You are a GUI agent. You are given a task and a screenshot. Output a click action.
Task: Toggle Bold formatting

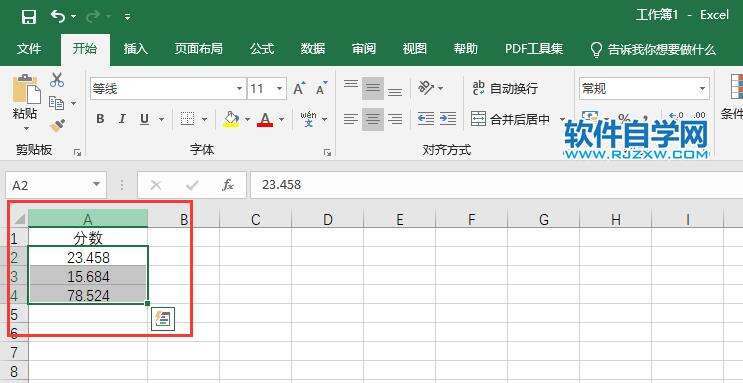[100, 119]
